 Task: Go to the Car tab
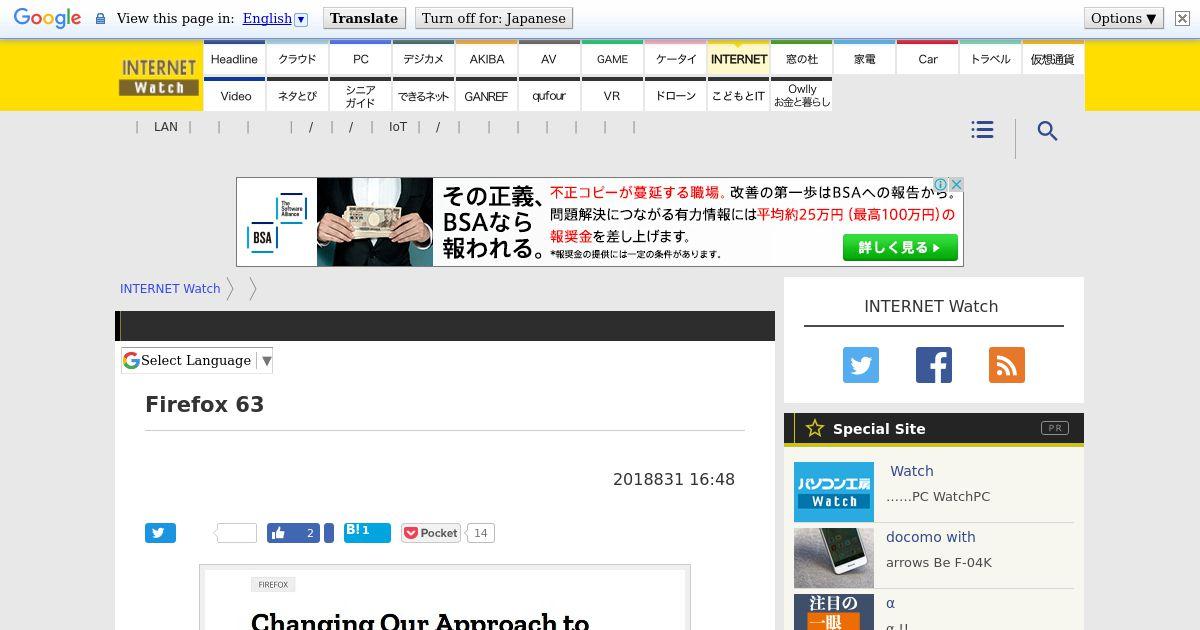point(927,59)
